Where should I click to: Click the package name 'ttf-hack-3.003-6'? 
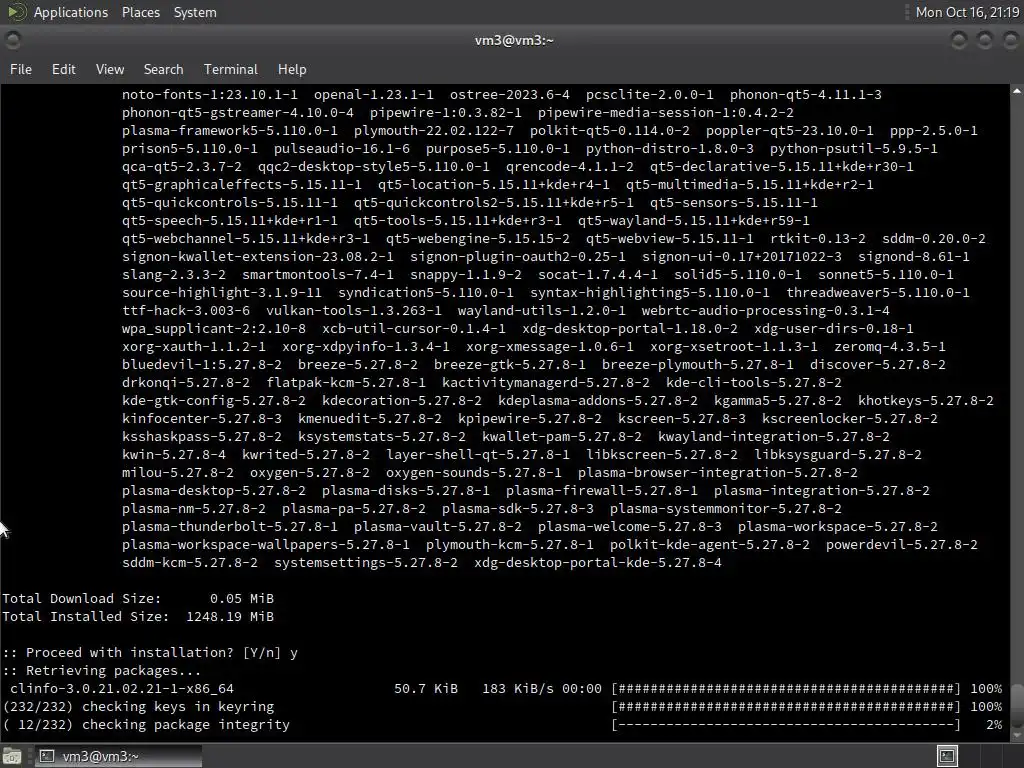point(185,311)
